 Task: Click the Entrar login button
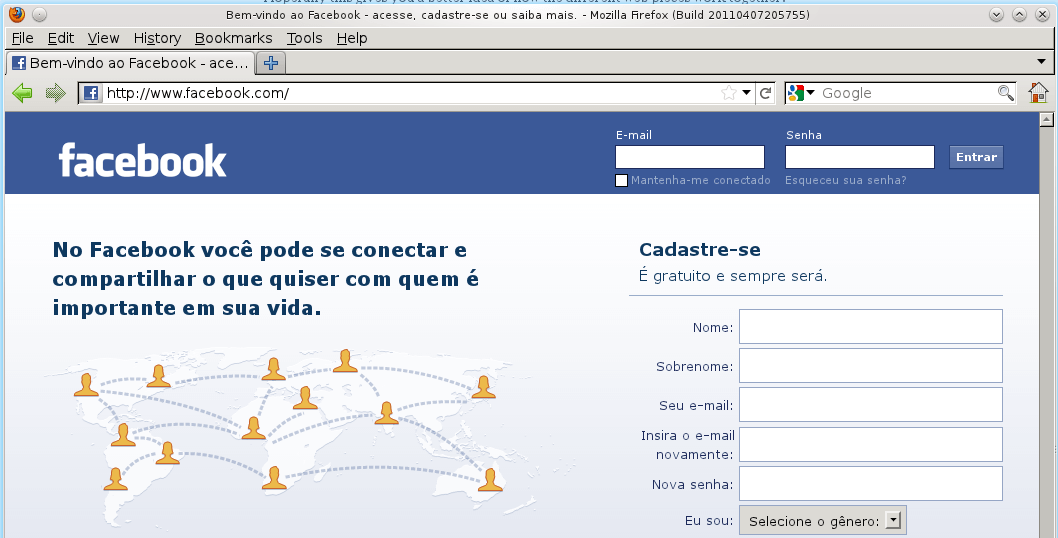pos(976,157)
